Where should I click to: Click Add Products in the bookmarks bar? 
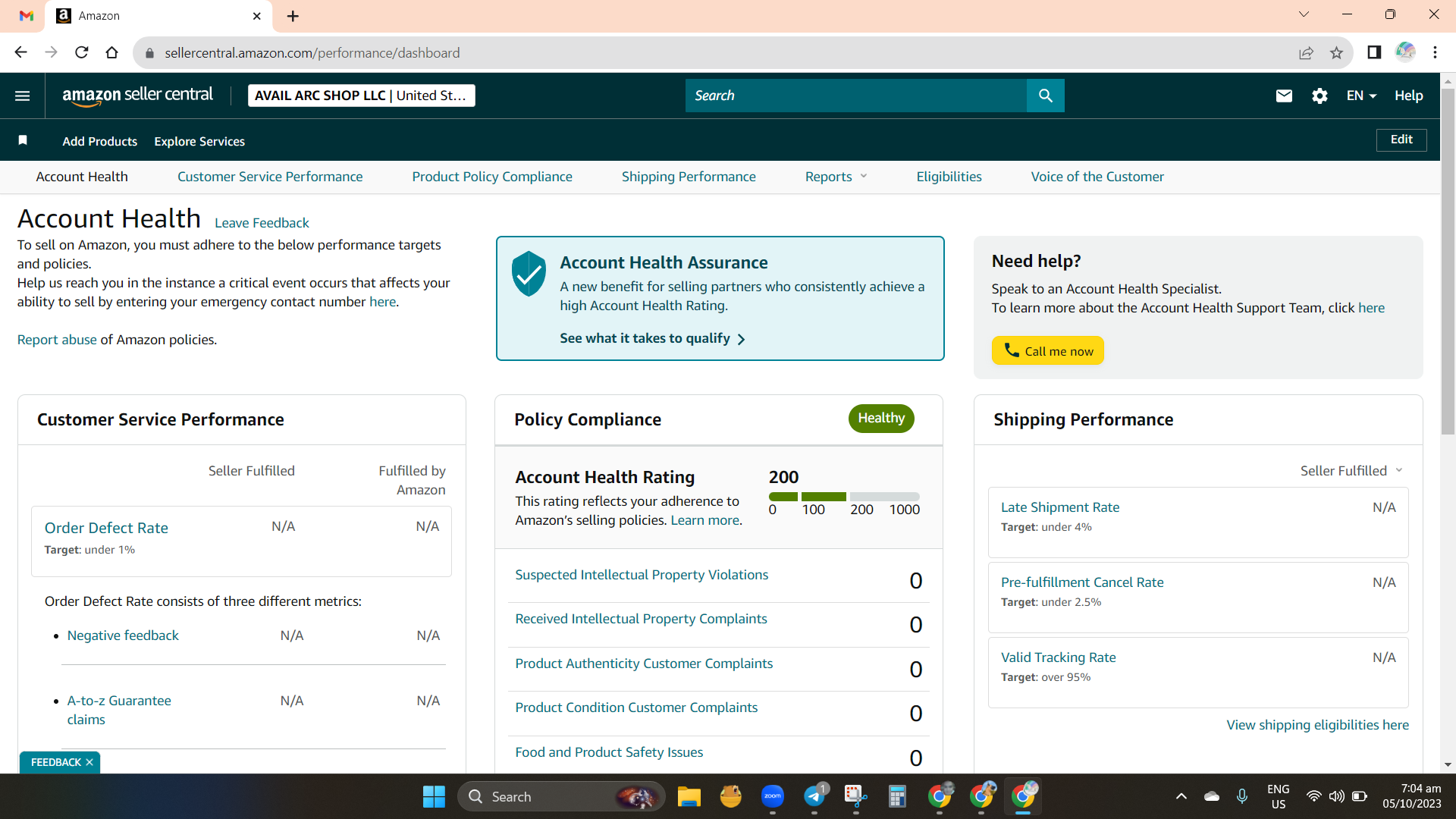pos(100,141)
